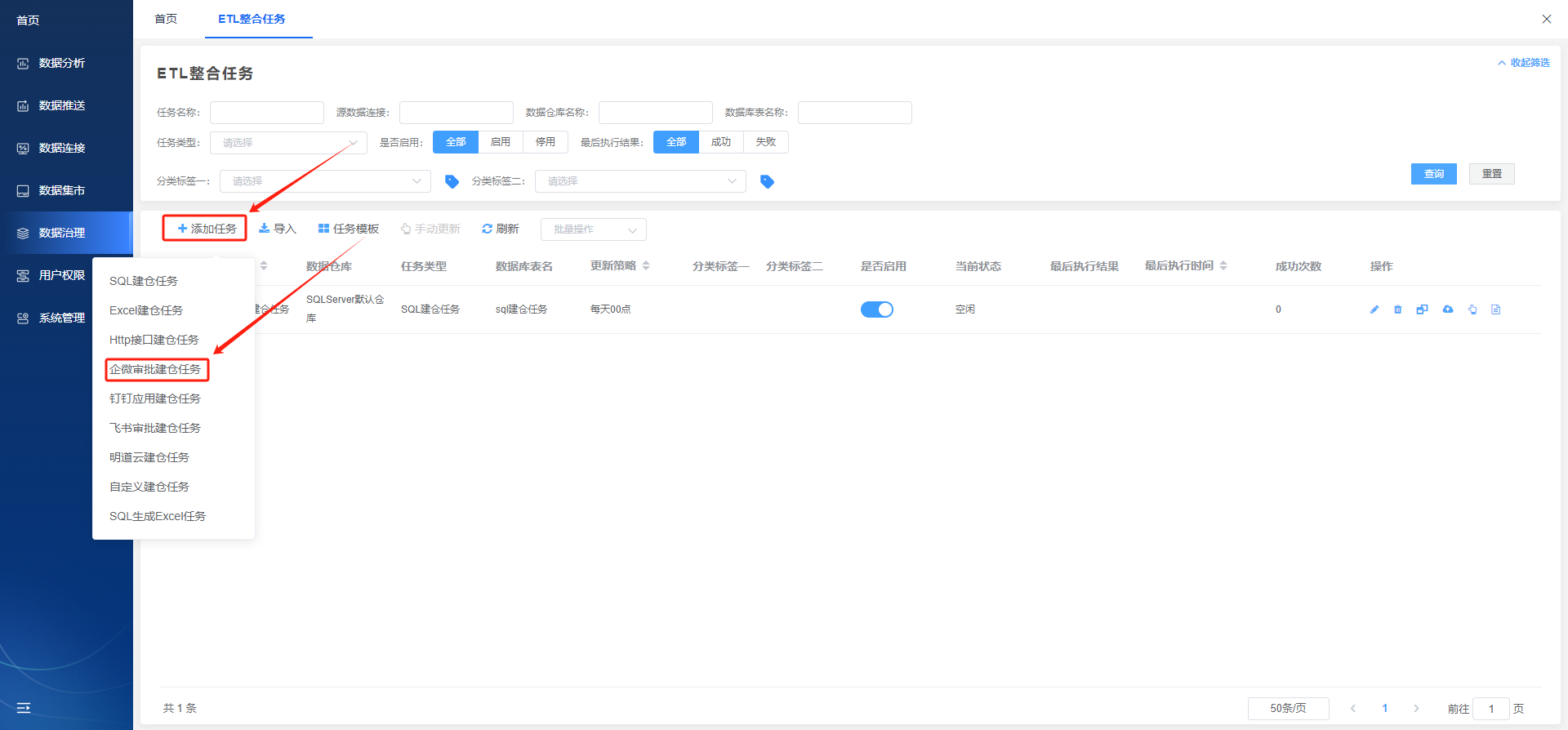Select 全部 under 是否启用 filter
This screenshot has height=730, width=1568.
(x=456, y=142)
